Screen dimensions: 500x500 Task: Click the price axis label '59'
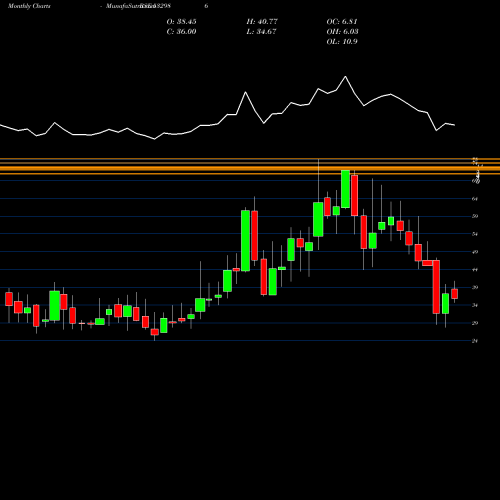(x=475, y=216)
